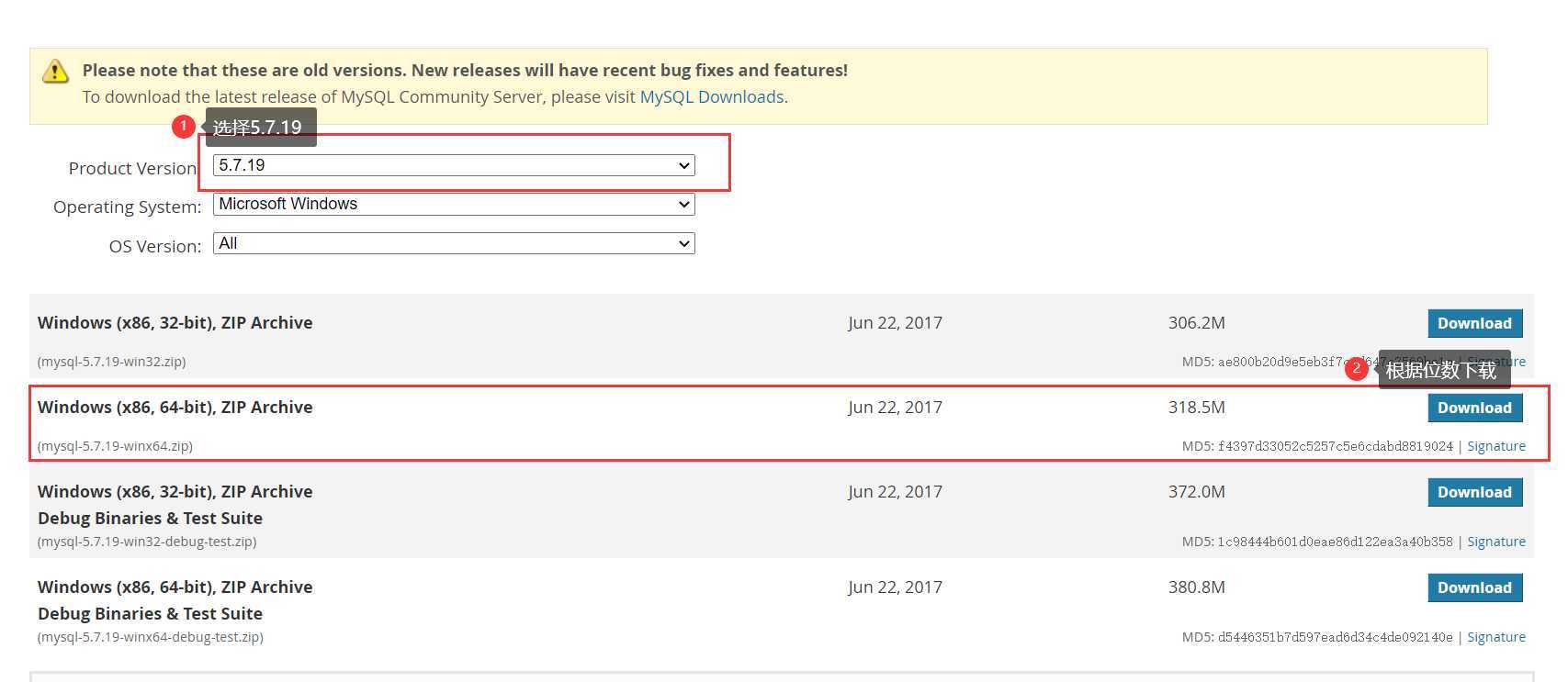Click the 318.5M size value
This screenshot has width=1568, height=682.
point(1197,407)
